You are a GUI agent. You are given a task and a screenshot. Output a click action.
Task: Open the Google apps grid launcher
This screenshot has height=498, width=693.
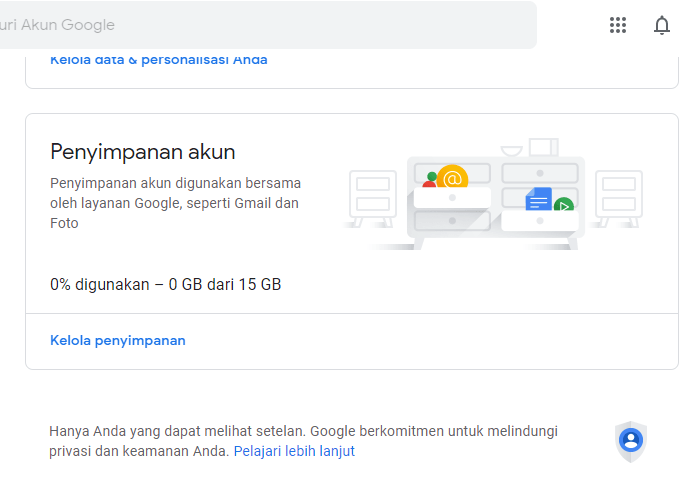pyautogui.click(x=618, y=25)
